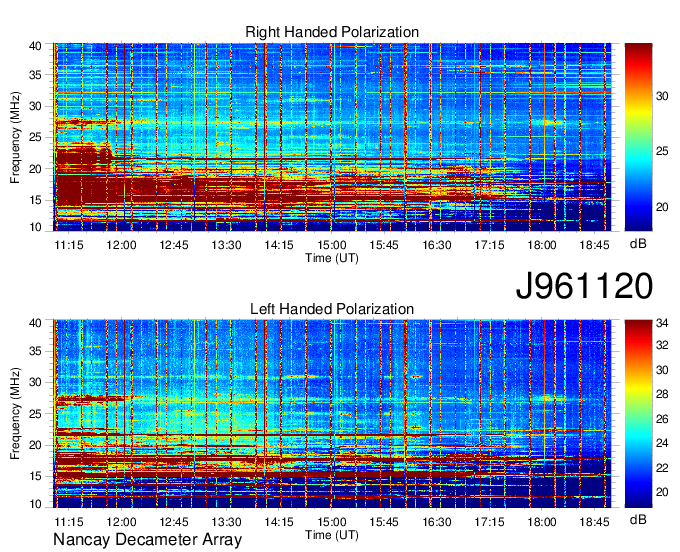
Task: Click the 24 value on the Left Handed colorbar
Action: (x=662, y=443)
